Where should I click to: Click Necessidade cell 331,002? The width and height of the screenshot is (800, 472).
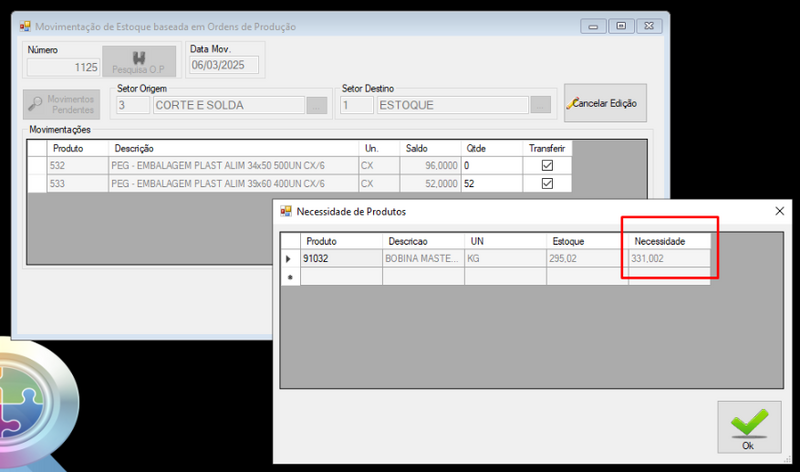(x=669, y=259)
